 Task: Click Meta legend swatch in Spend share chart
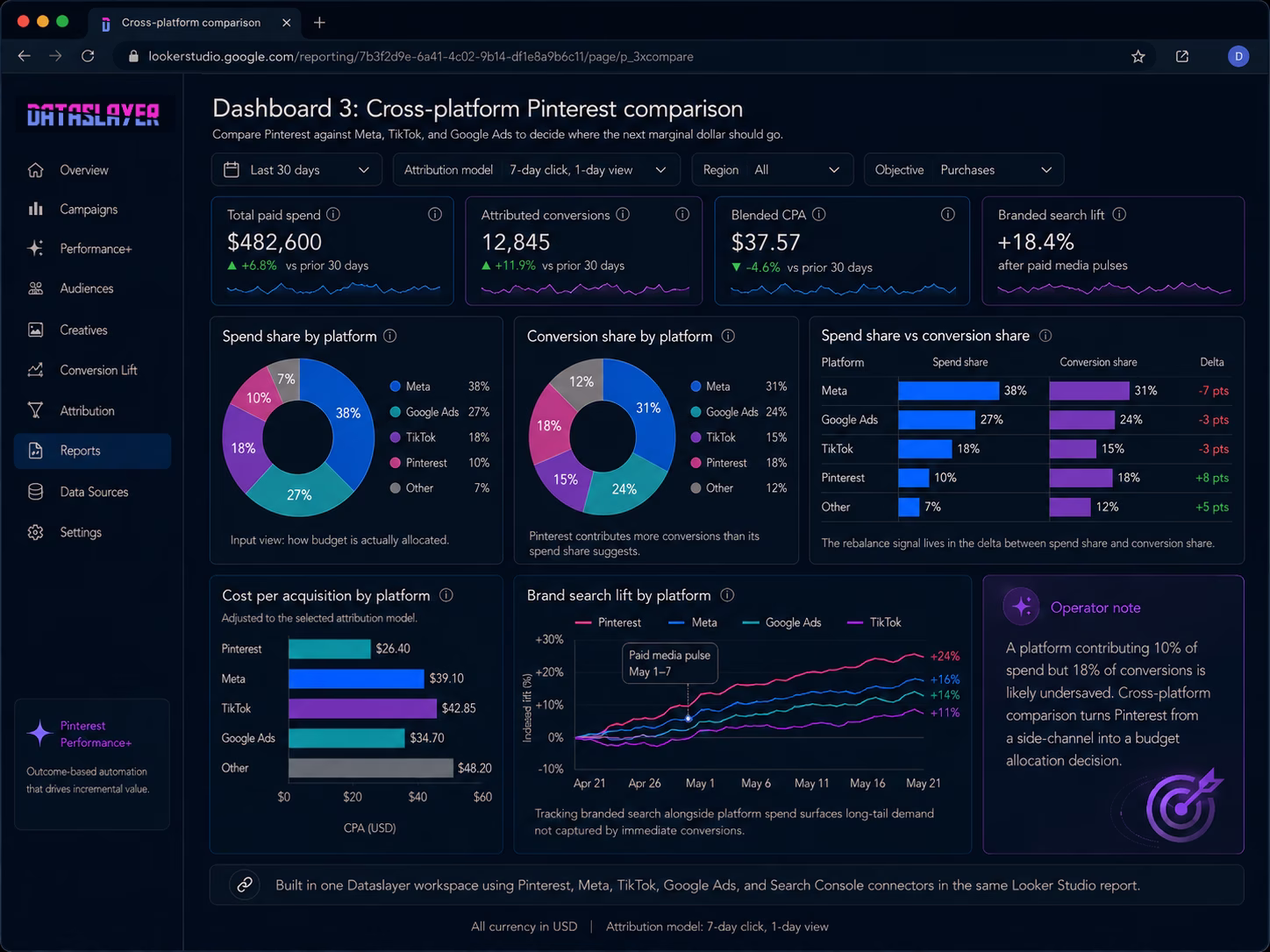point(396,387)
